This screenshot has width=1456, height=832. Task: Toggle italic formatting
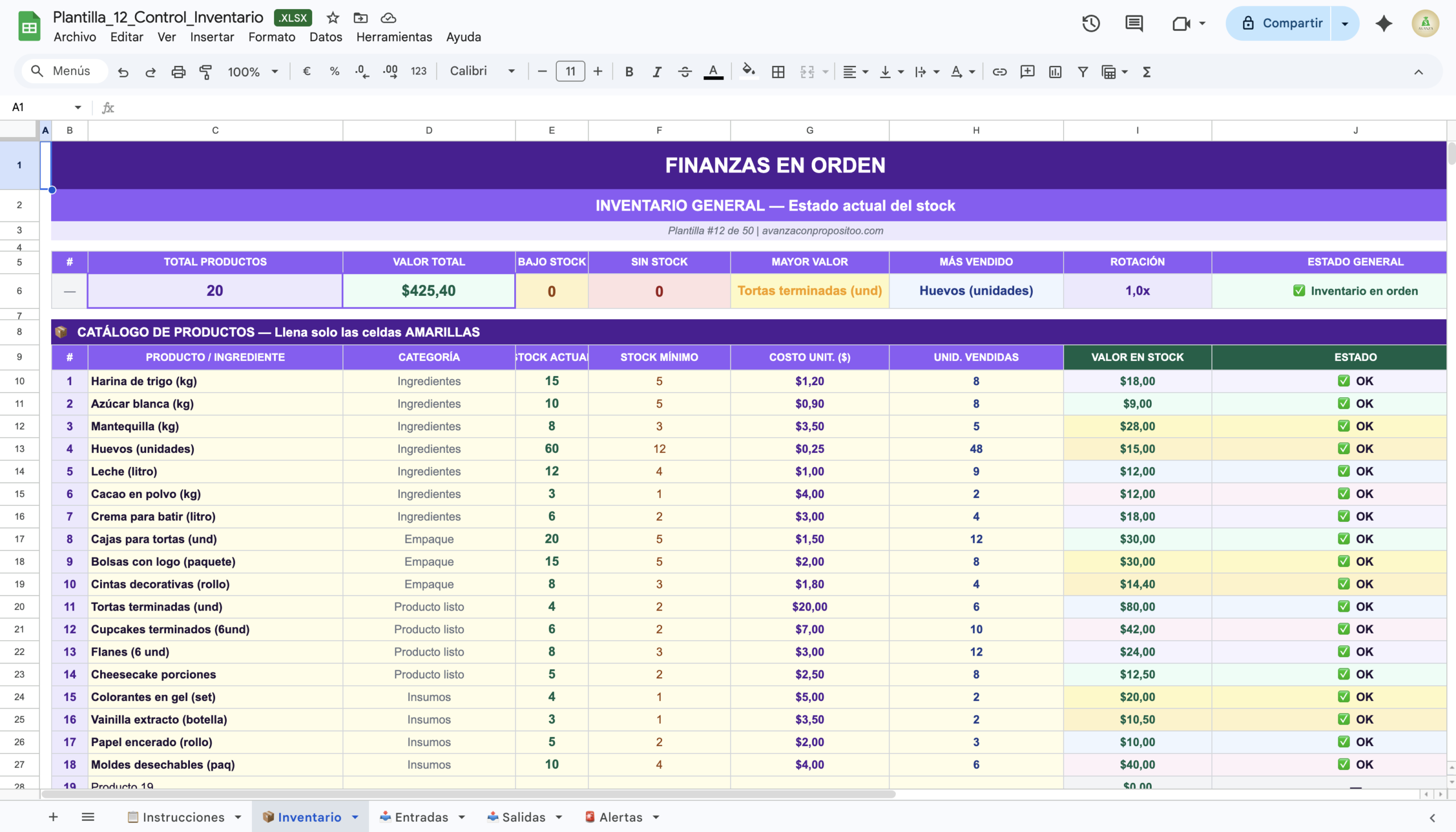point(657,72)
